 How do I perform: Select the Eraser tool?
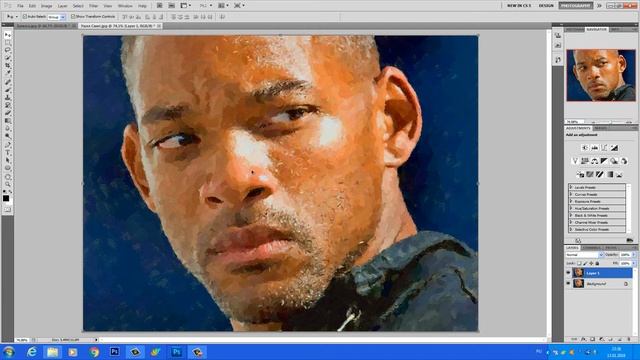7,113
